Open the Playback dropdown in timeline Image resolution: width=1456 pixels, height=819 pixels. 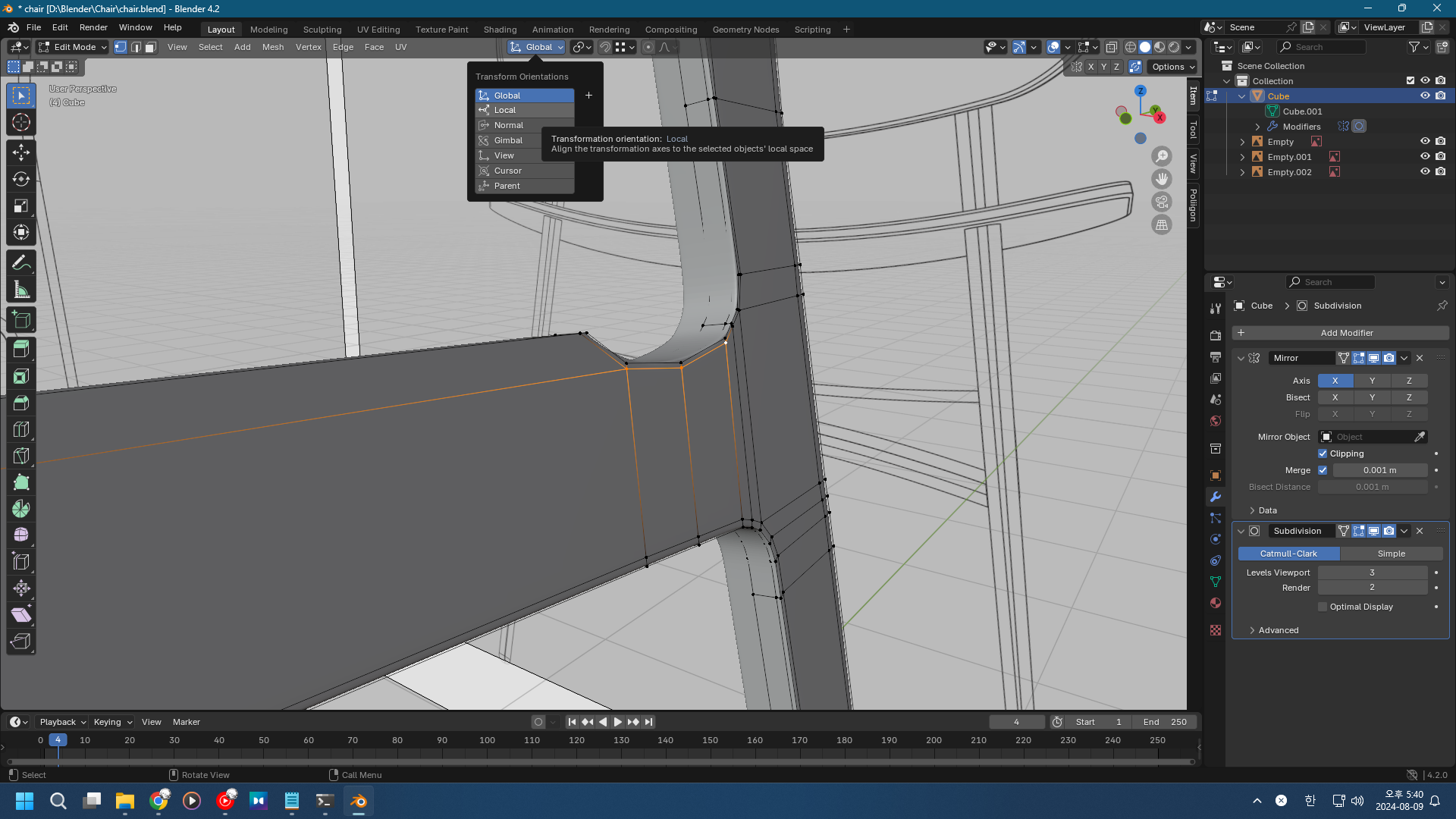[62, 722]
